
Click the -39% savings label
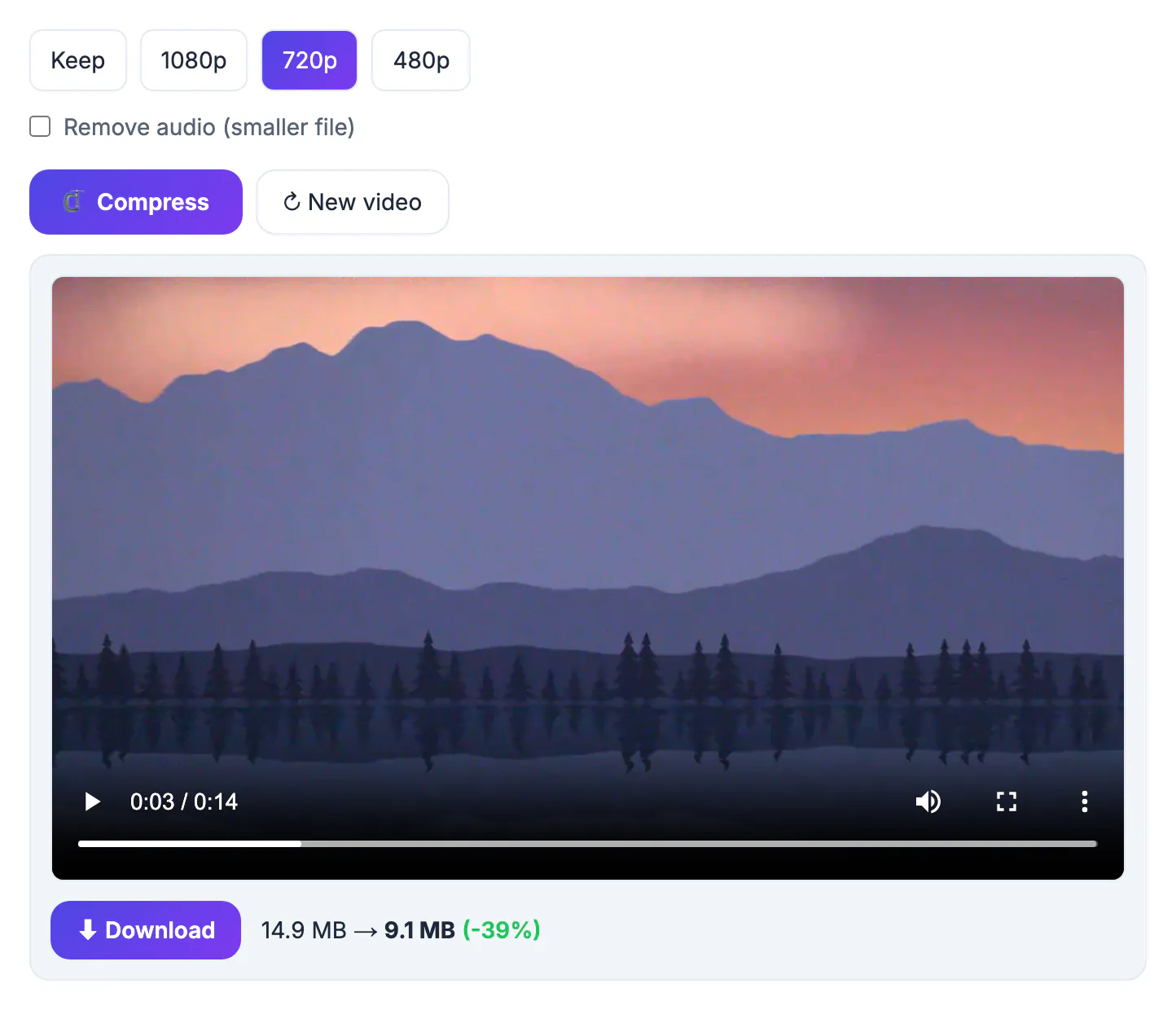pos(502,930)
